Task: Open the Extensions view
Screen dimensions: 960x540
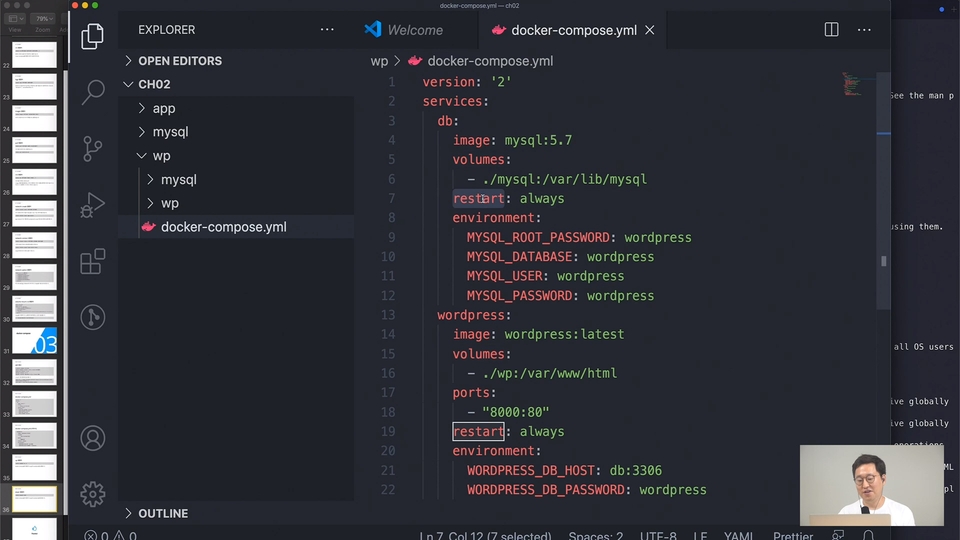Action: coord(92,261)
